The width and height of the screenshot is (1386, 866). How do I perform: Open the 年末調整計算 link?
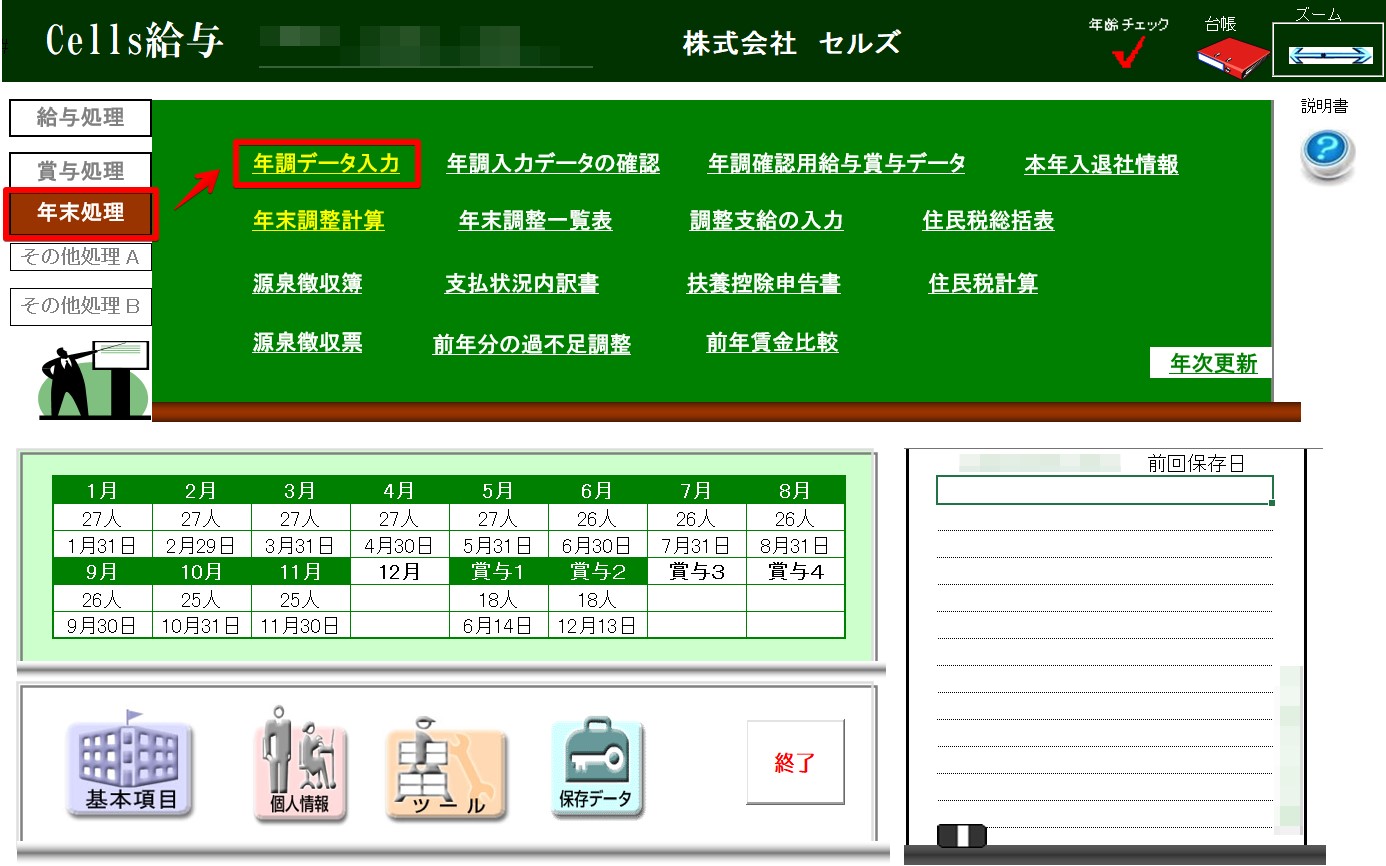click(318, 221)
